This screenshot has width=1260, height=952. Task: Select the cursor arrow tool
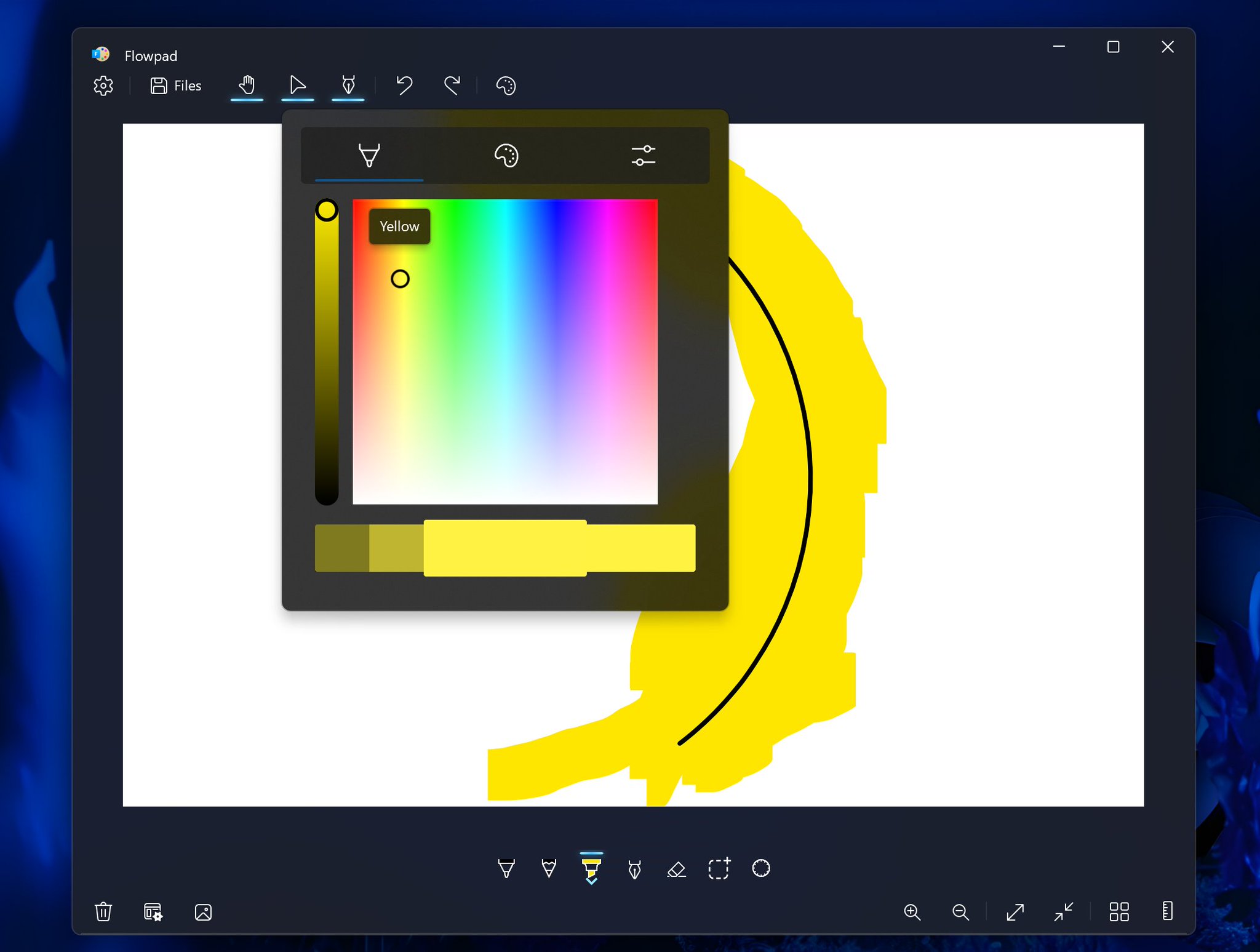(x=297, y=86)
